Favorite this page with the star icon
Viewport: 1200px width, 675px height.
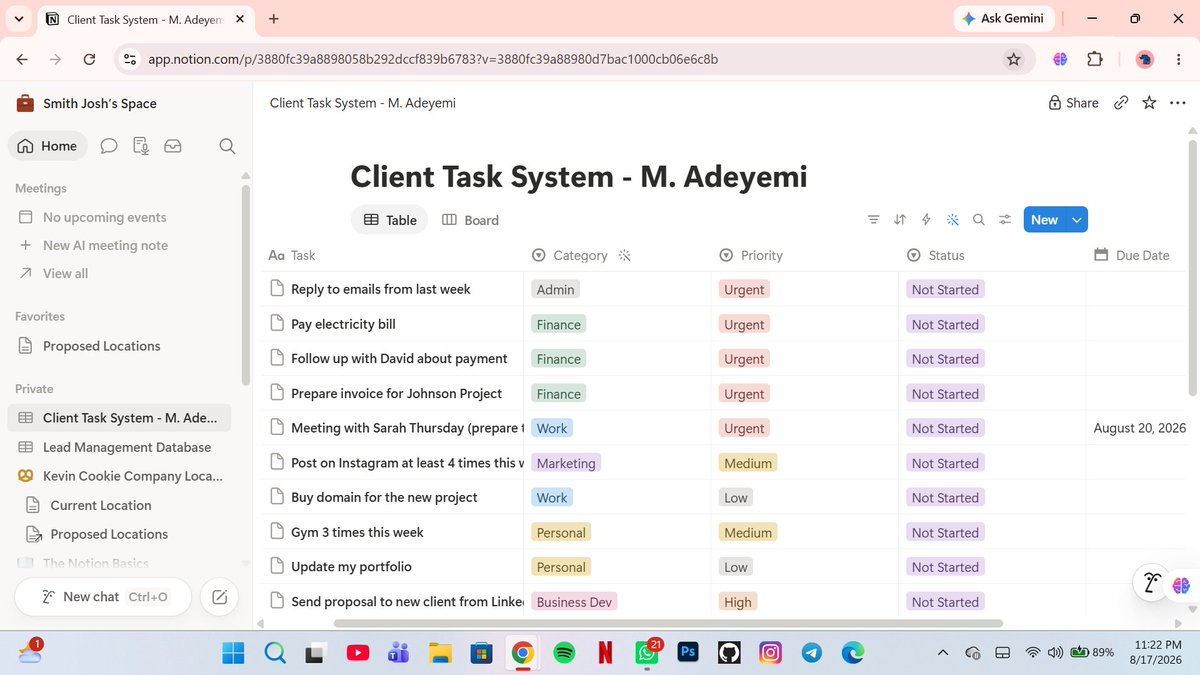1149,103
